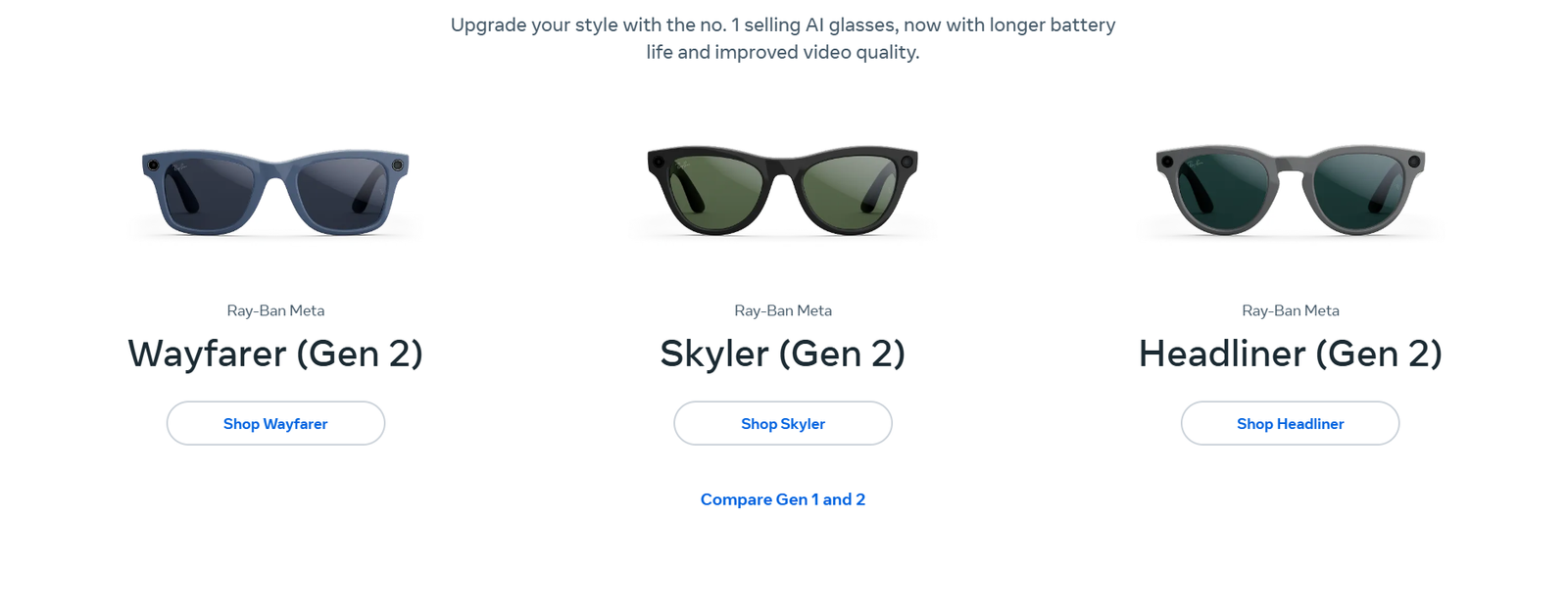The width and height of the screenshot is (1568, 614).
Task: Click the 'Upgrade your style' description text
Action: click(782, 38)
